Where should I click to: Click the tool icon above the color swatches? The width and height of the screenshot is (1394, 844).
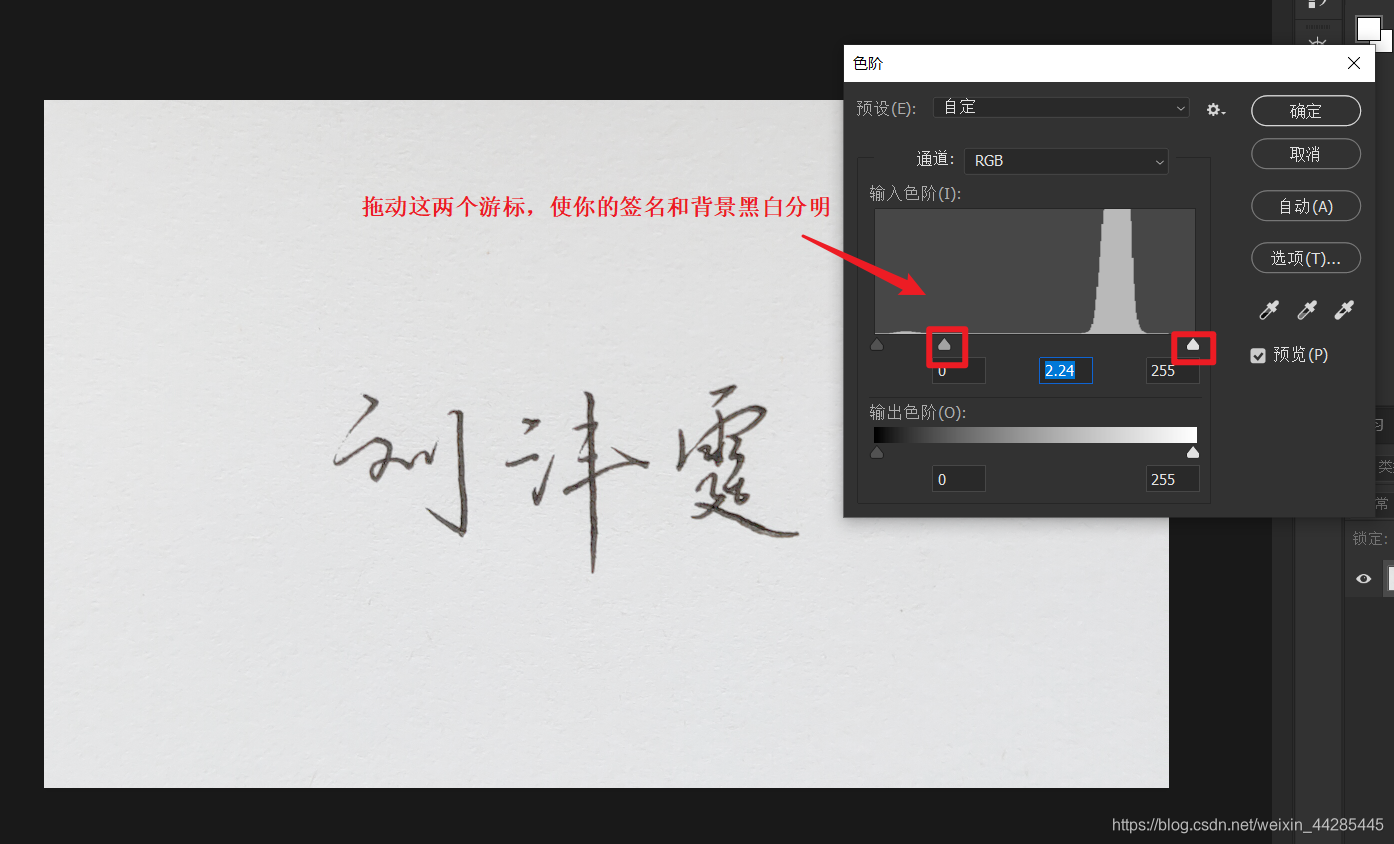(1317, 5)
